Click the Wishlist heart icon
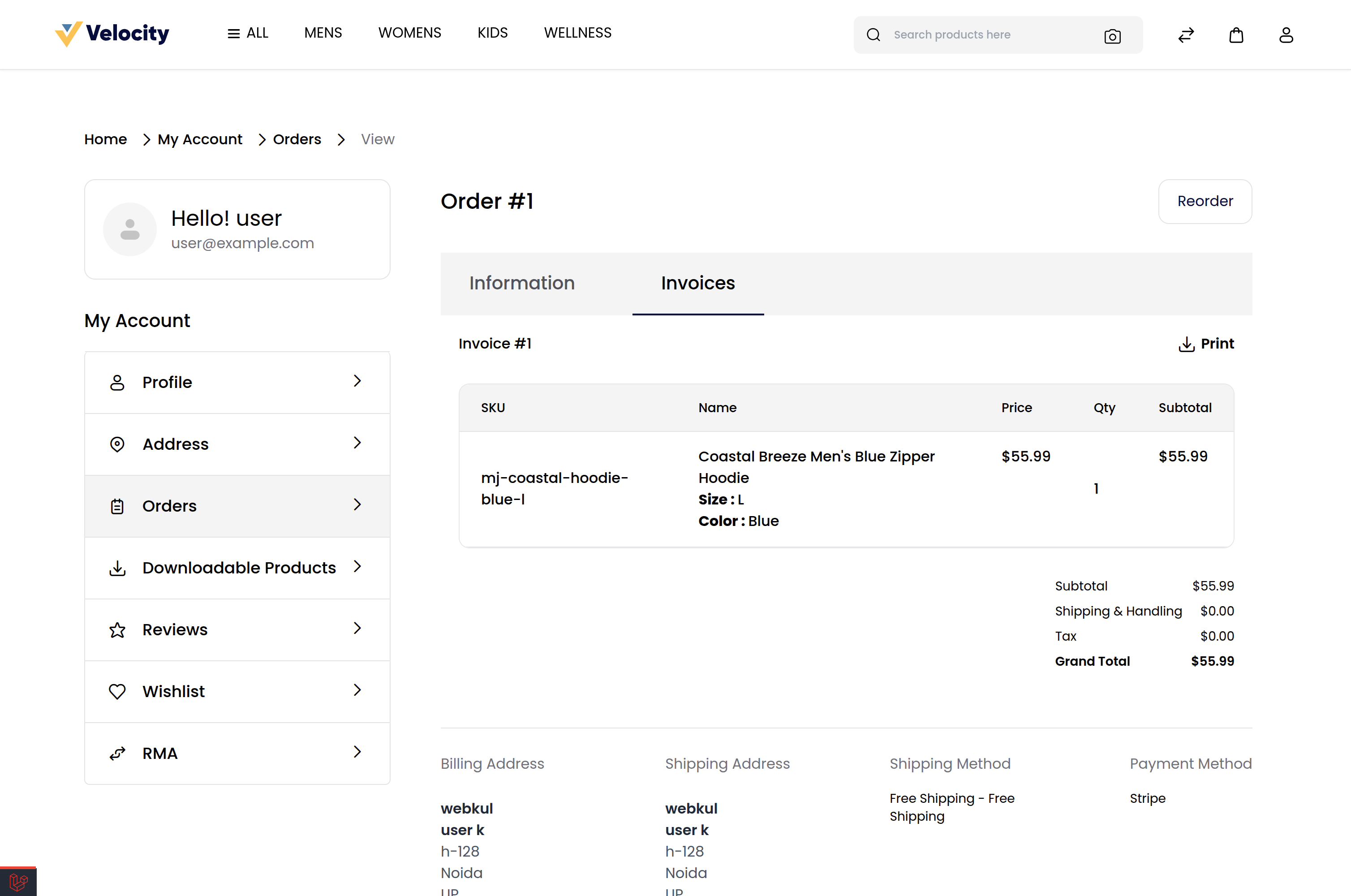The height and width of the screenshot is (896, 1351). pos(117,692)
